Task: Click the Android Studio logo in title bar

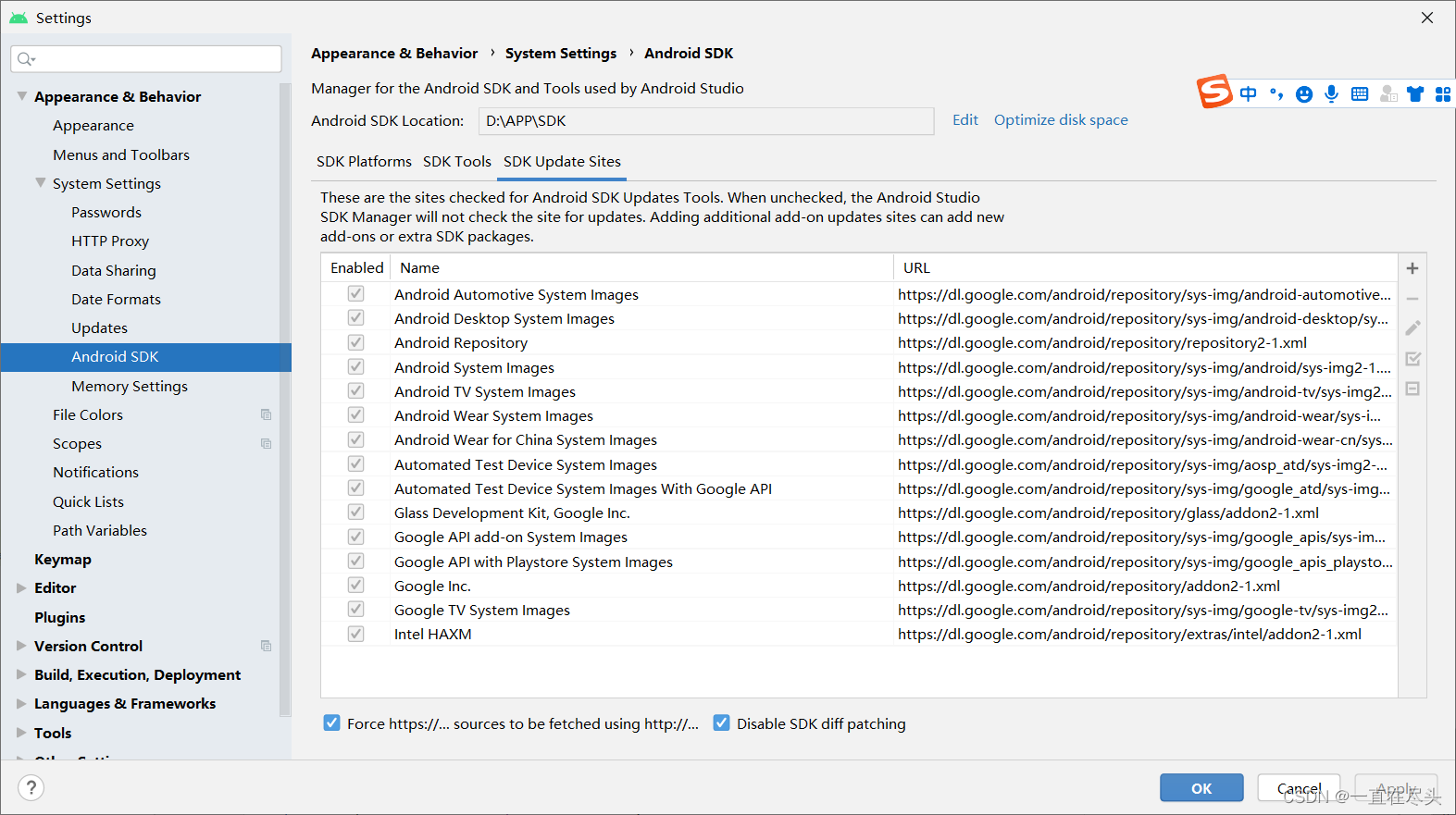Action: [19, 18]
